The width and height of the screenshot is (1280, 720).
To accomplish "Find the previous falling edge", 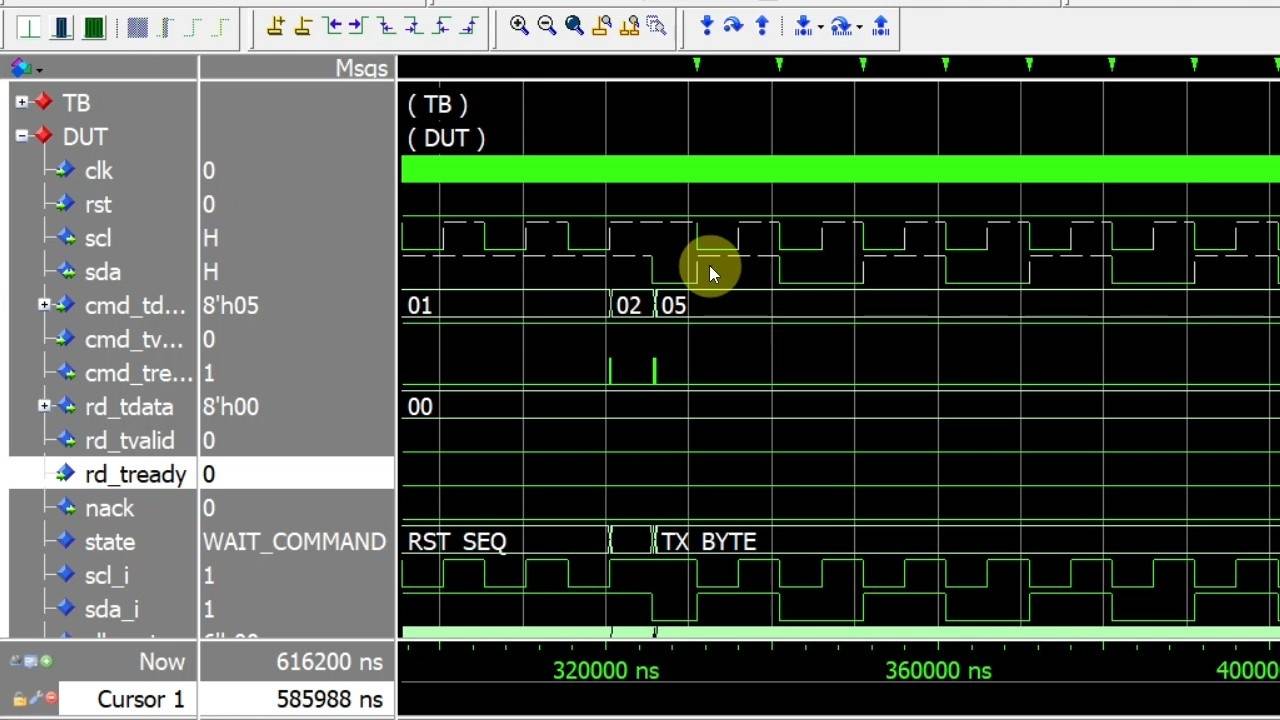I will [386, 27].
